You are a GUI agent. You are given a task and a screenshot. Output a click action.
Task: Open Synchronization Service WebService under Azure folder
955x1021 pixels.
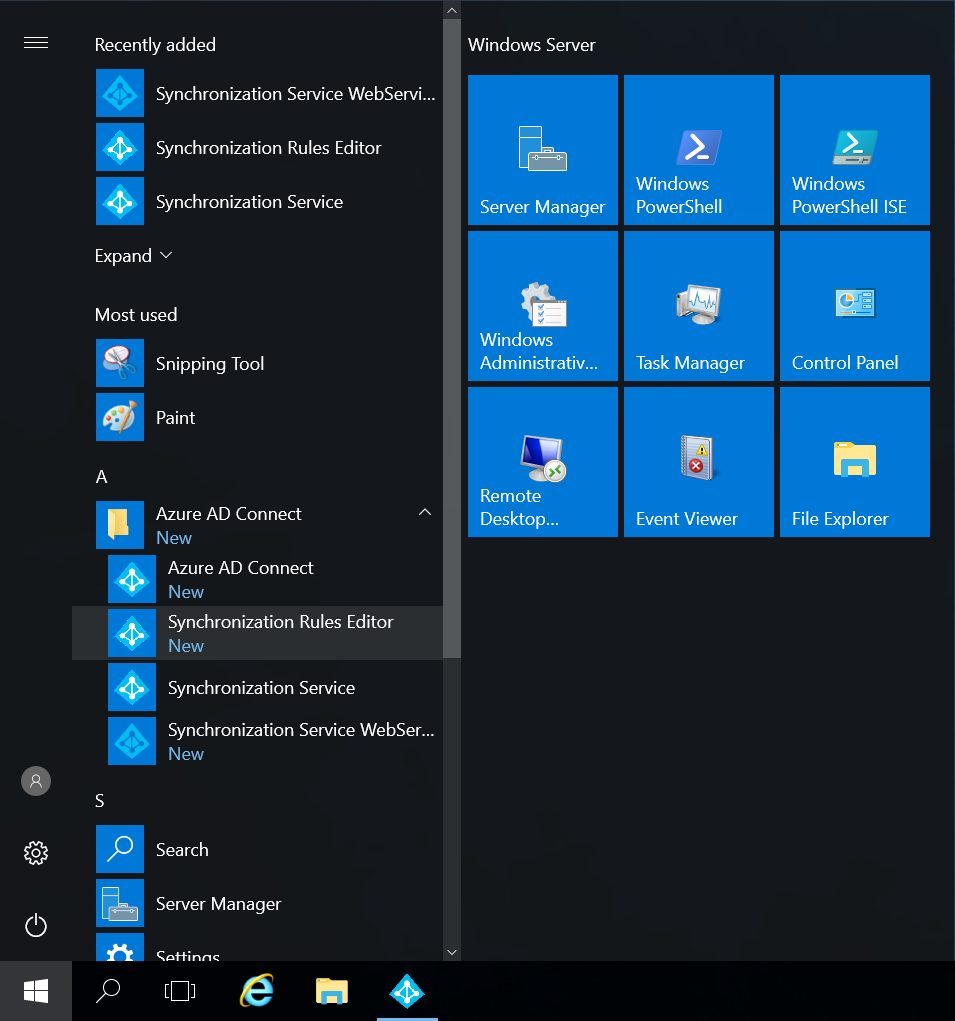click(x=257, y=741)
